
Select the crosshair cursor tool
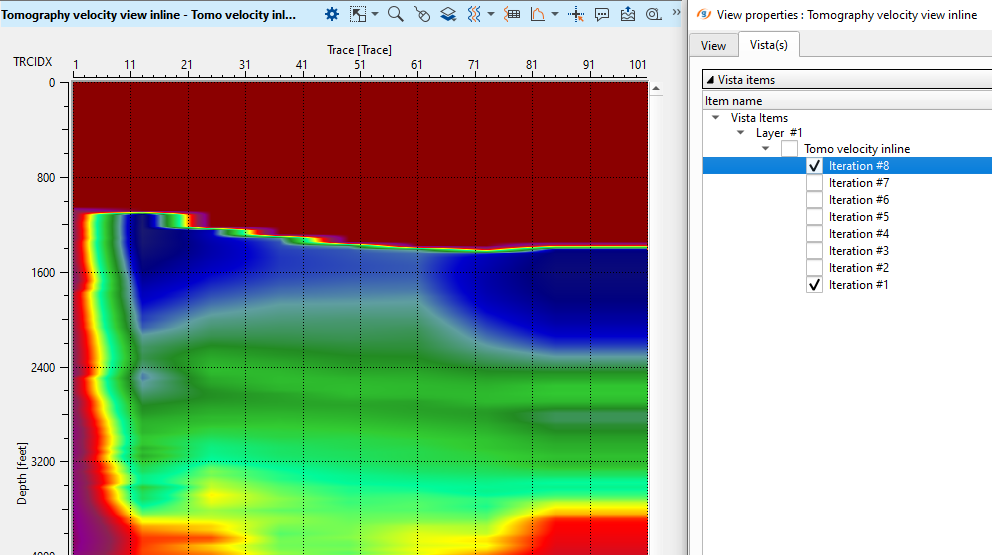(576, 14)
